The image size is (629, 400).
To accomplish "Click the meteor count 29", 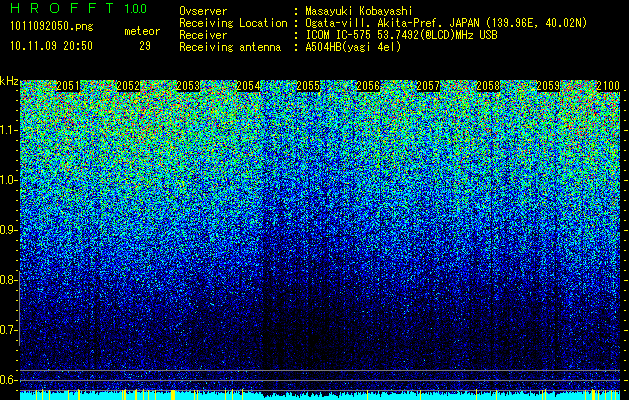I will 145,46.
